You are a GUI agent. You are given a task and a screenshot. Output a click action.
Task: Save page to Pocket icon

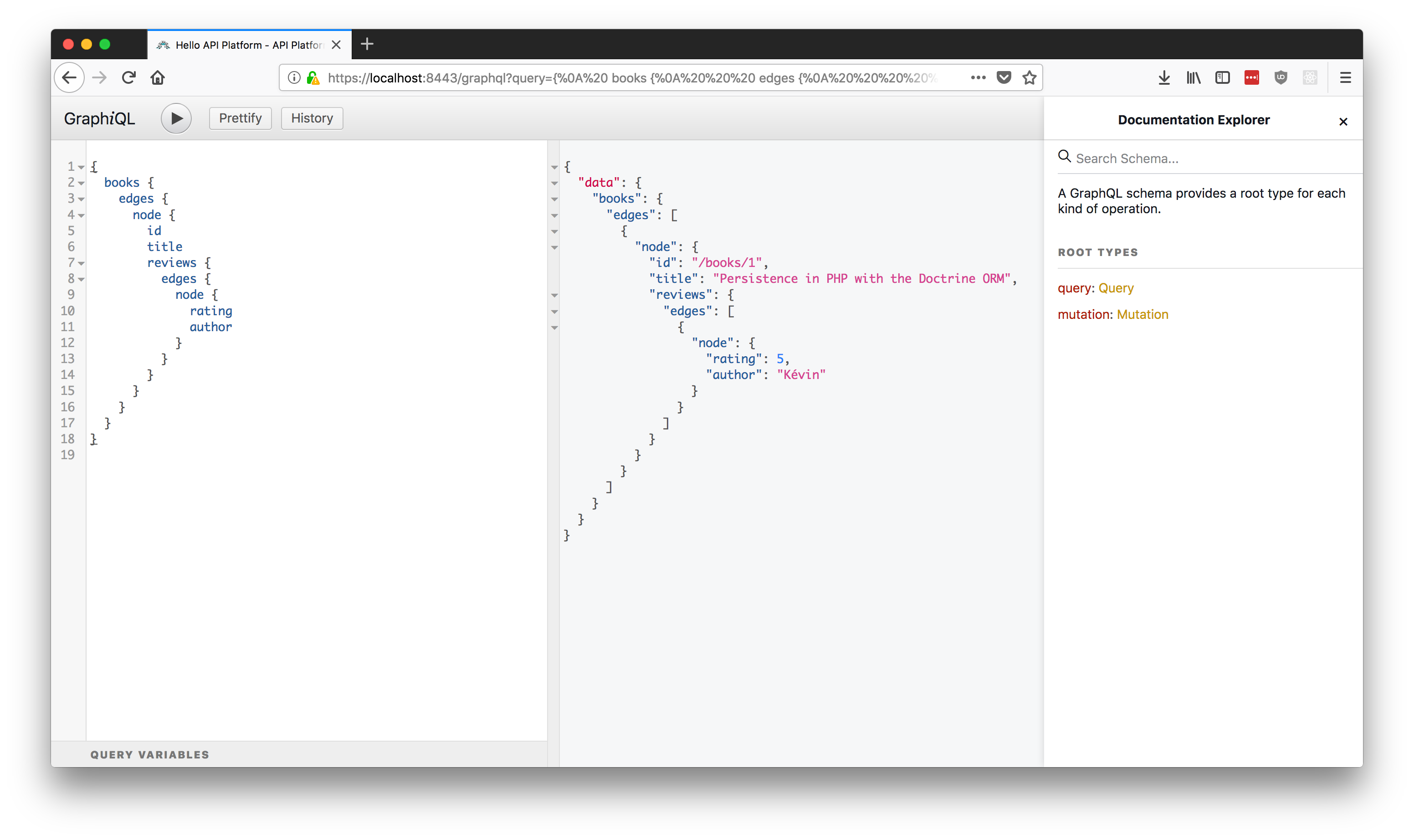[1004, 77]
